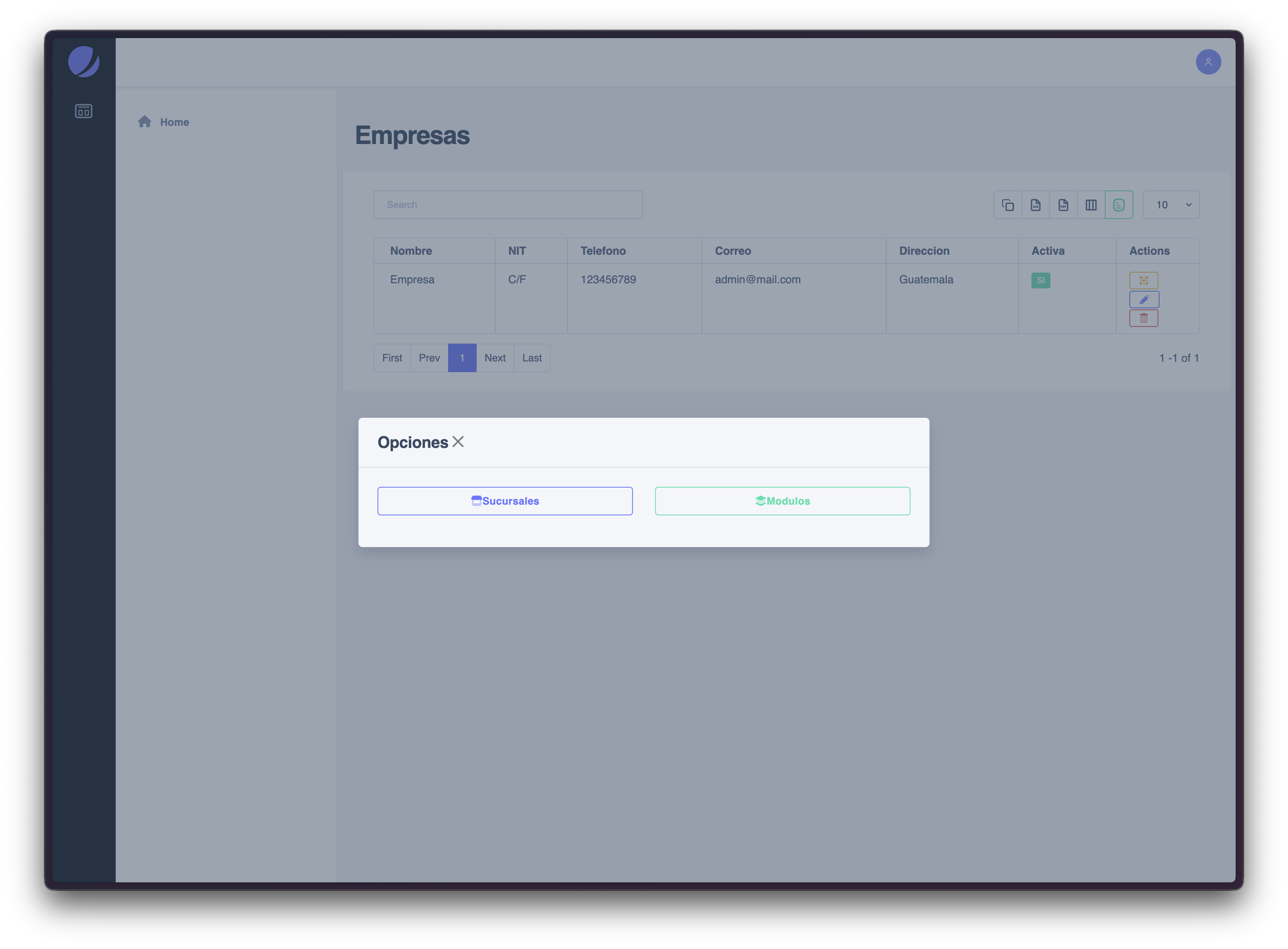Open the rows-per-page '10' dropdown
Screen dimensions: 1288x949
1171,204
